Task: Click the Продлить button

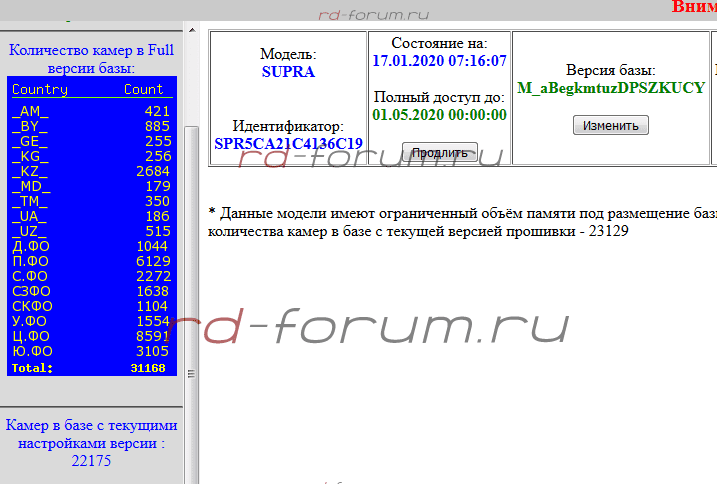Action: pyautogui.click(x=440, y=152)
